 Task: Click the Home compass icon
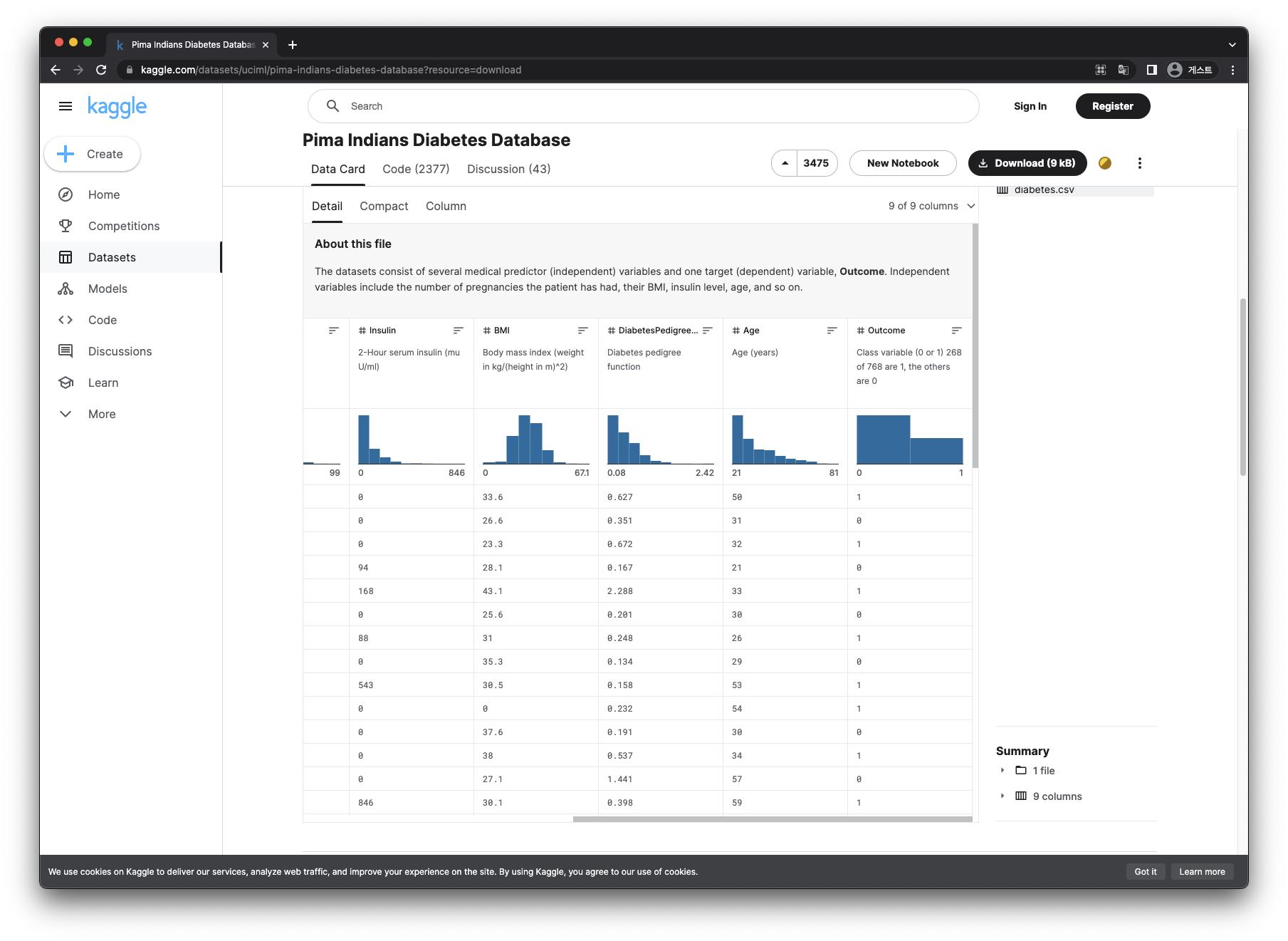coord(66,194)
